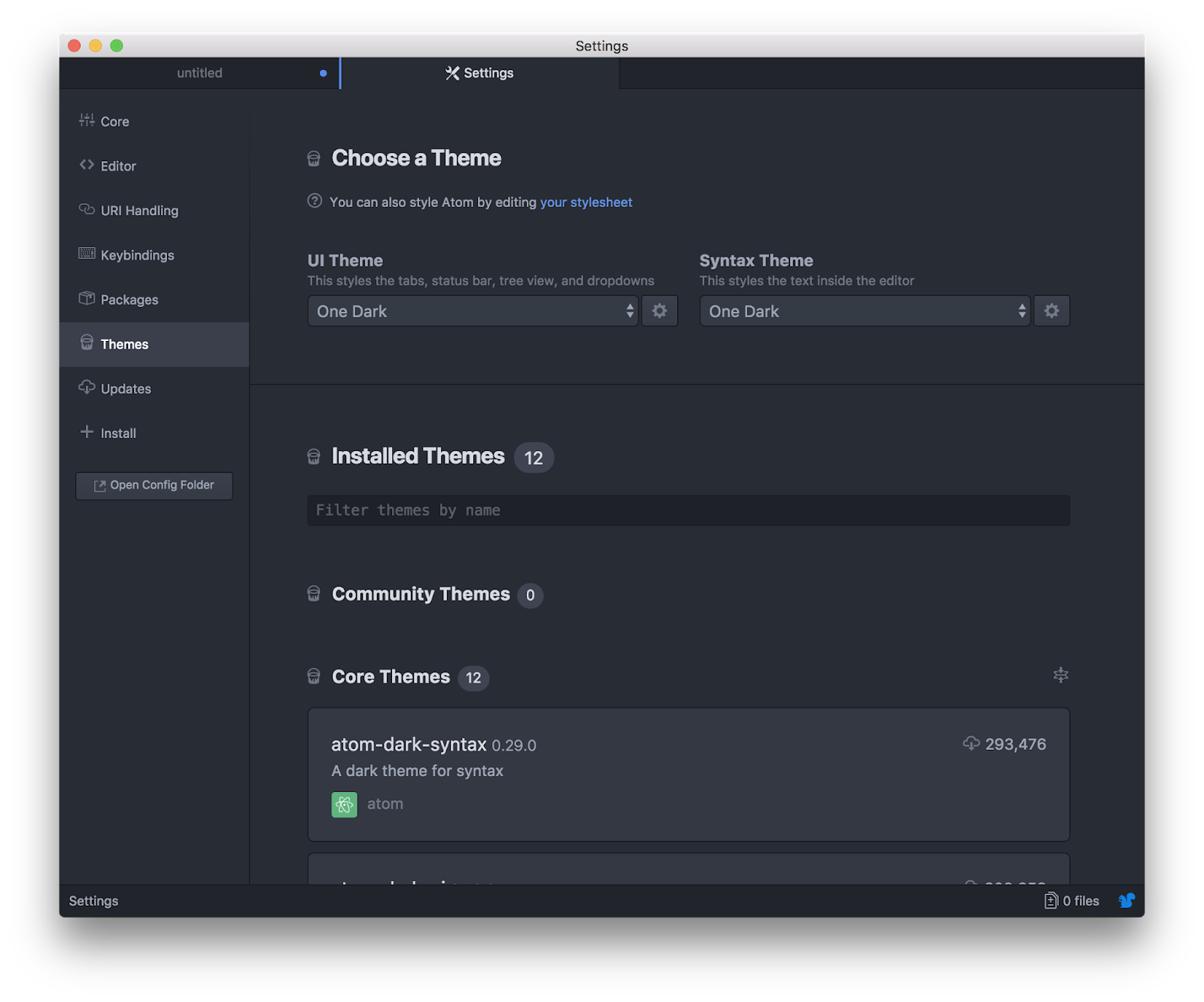This screenshot has height=1002, width=1204.
Task: Click the unsaved dot on untitled tab
Action: [324, 73]
